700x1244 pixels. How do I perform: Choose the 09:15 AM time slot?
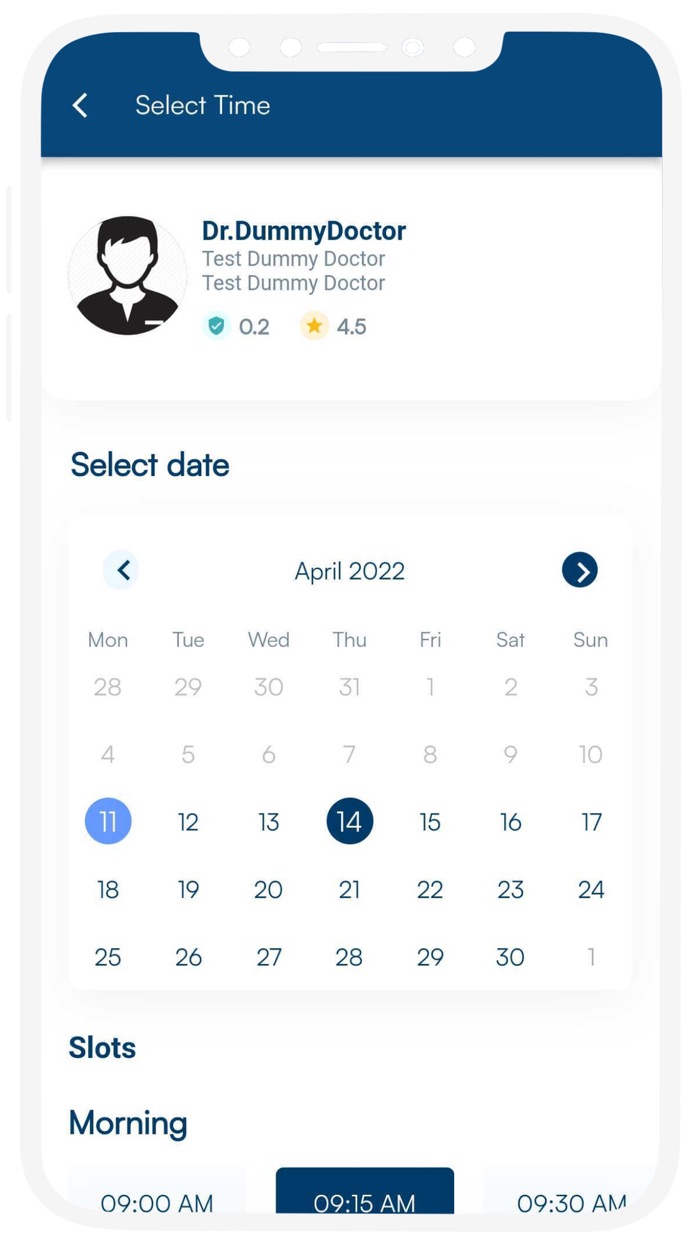click(x=364, y=1204)
